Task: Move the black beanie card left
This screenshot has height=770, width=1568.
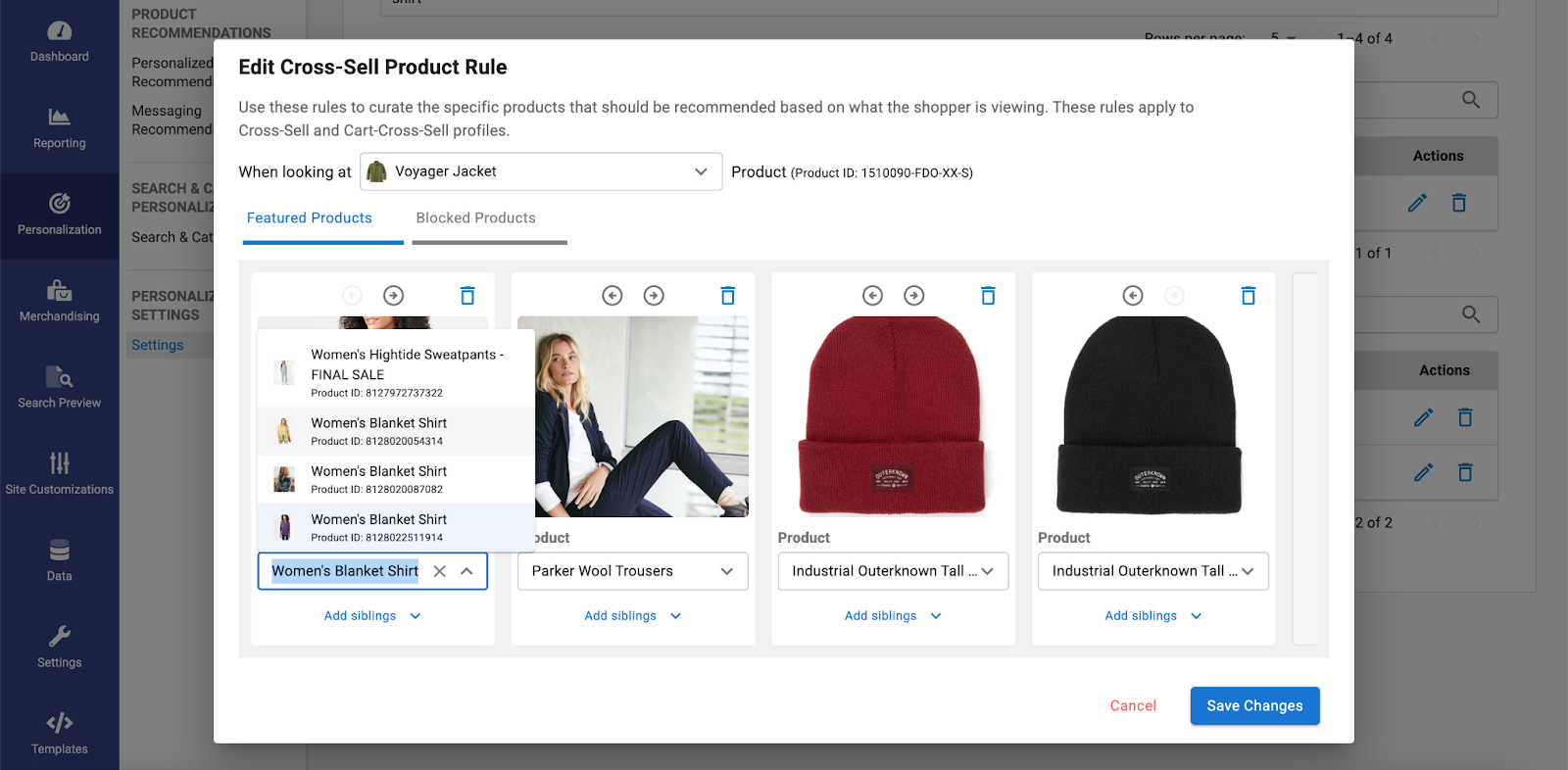Action: tap(1133, 295)
